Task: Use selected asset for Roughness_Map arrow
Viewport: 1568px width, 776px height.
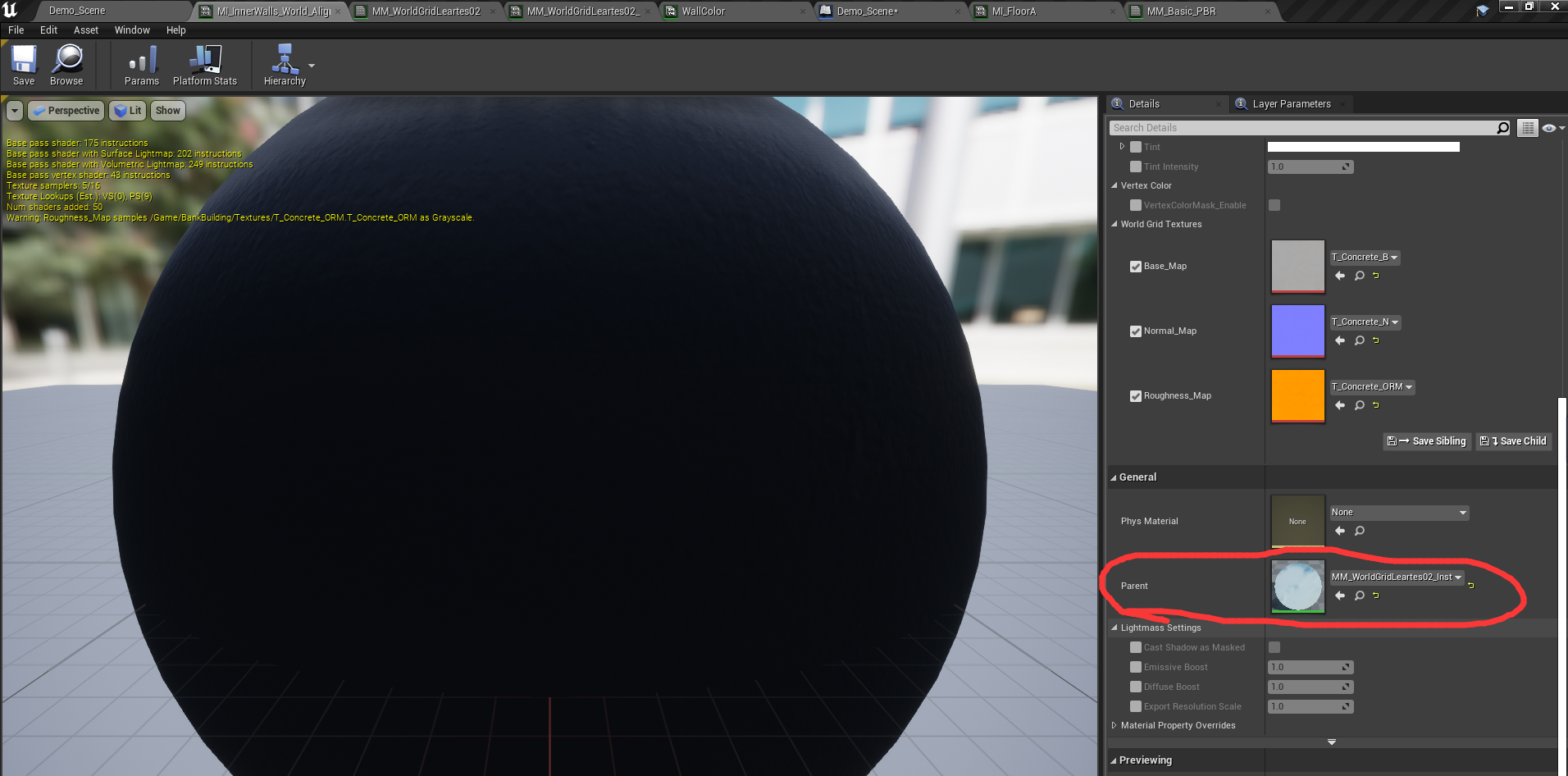Action: point(1340,405)
